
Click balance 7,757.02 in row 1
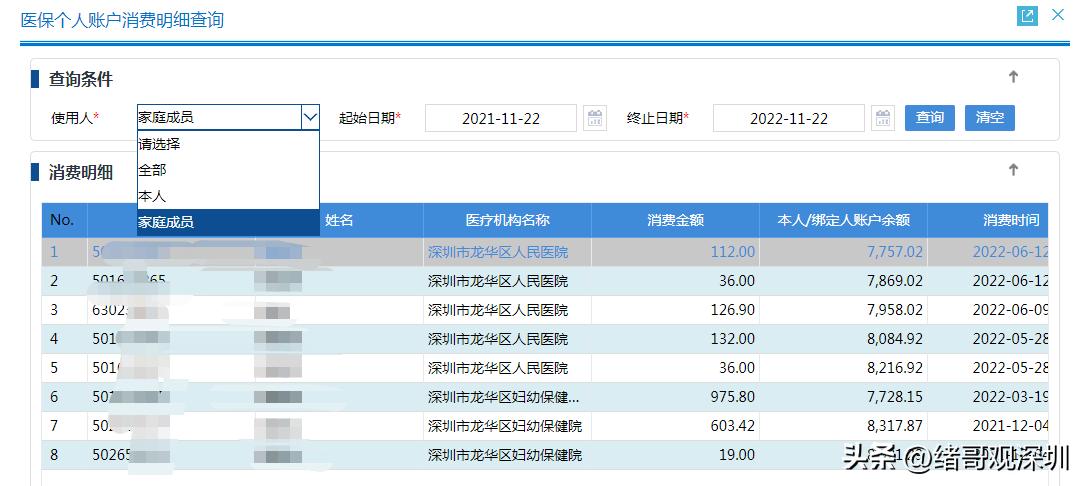tap(895, 252)
